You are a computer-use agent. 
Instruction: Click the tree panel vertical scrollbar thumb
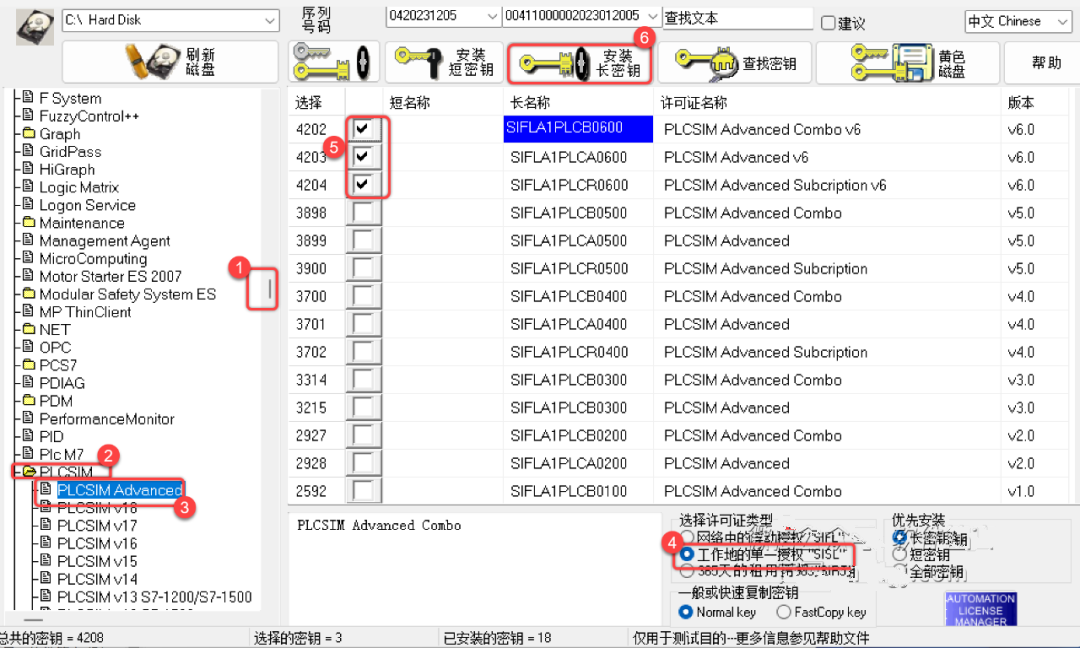tap(269, 289)
